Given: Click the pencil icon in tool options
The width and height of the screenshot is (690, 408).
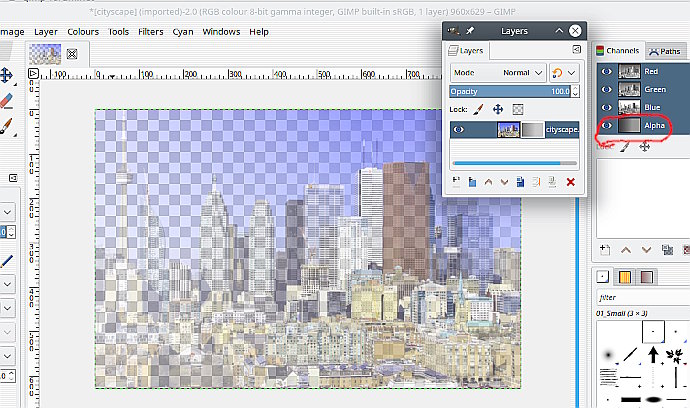Looking at the screenshot, I should [x=7, y=261].
